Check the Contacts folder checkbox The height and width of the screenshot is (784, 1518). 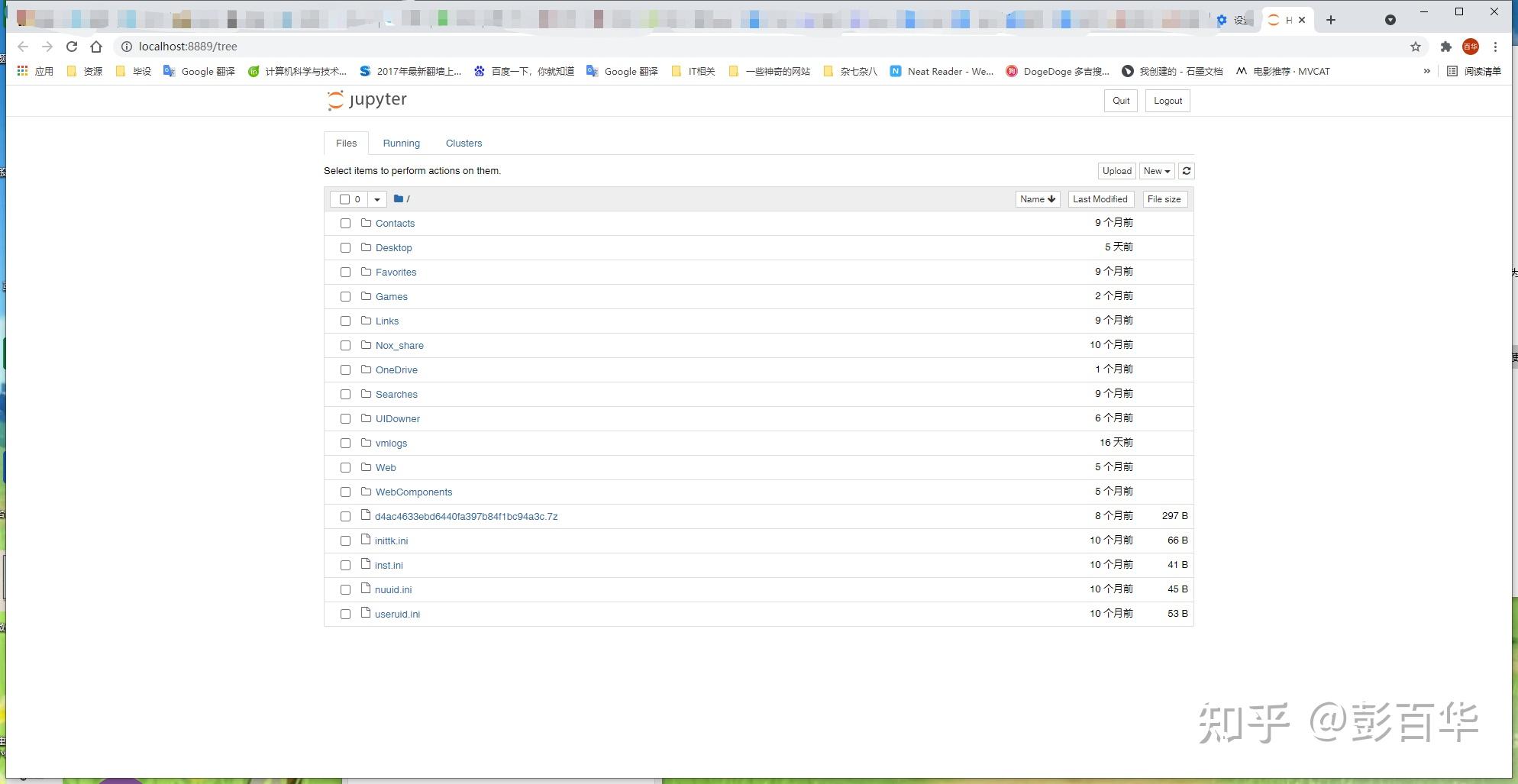tap(345, 224)
